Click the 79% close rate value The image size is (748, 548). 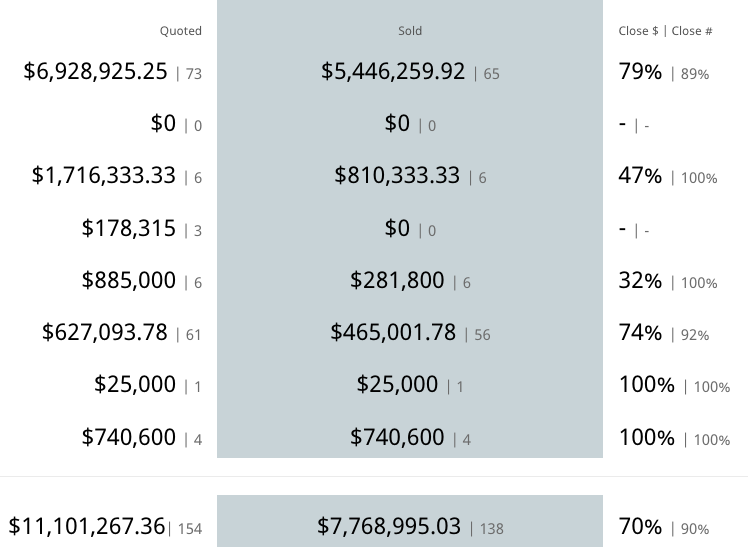pos(640,72)
